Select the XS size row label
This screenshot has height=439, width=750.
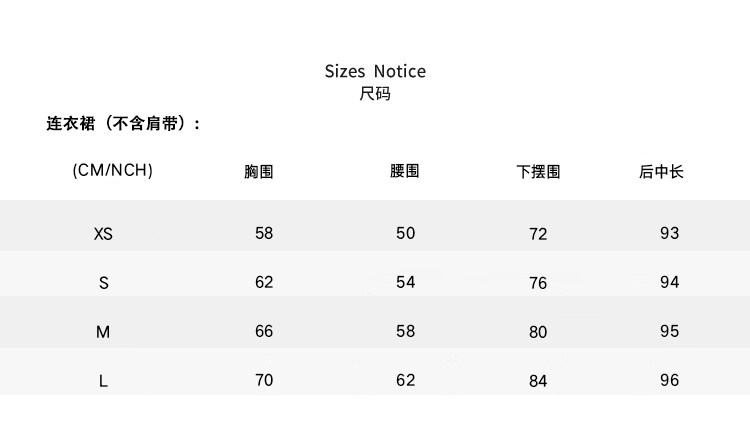click(103, 234)
